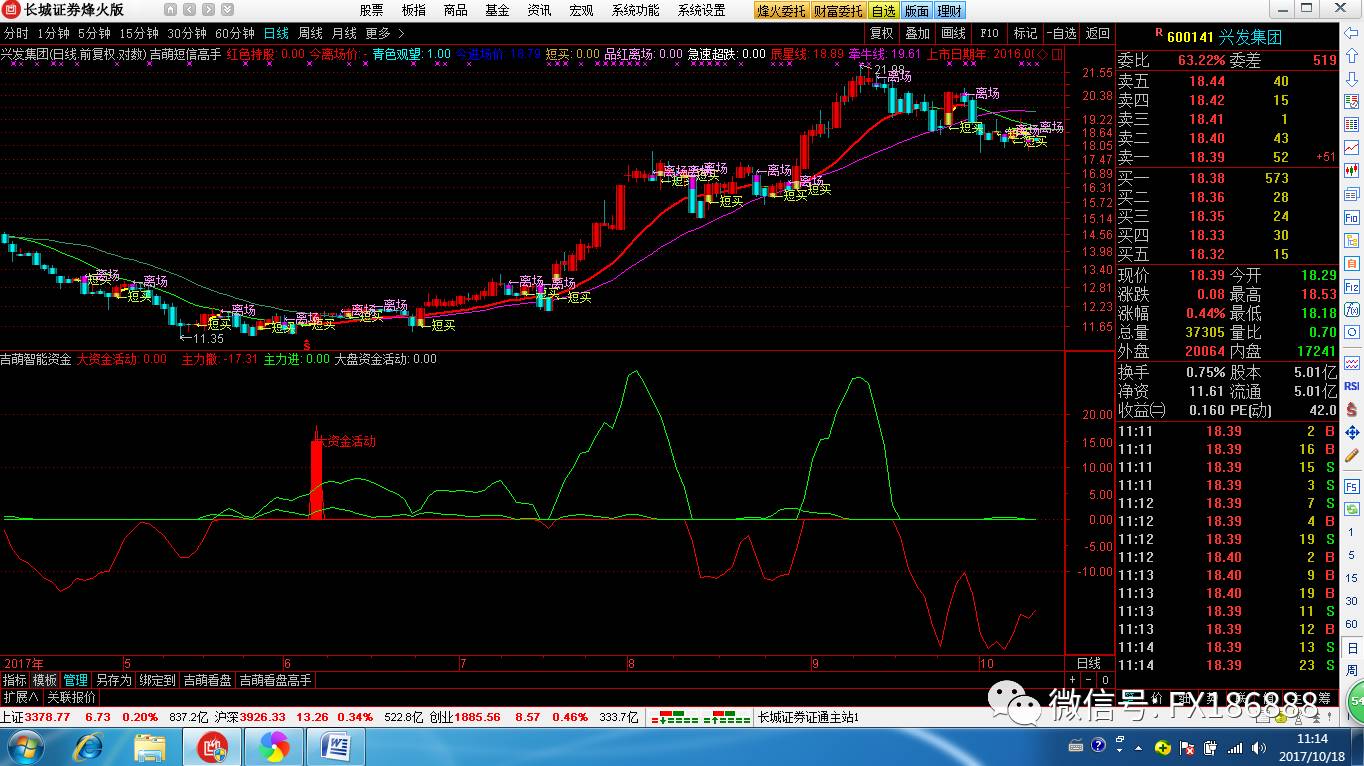Select the line chart icon in right sidebar
The height and width of the screenshot is (766, 1364).
tap(1351, 147)
